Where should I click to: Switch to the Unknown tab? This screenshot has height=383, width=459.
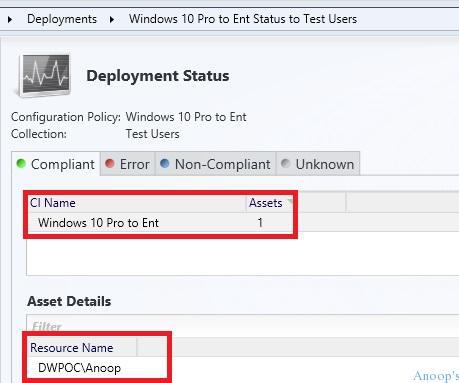click(x=318, y=164)
